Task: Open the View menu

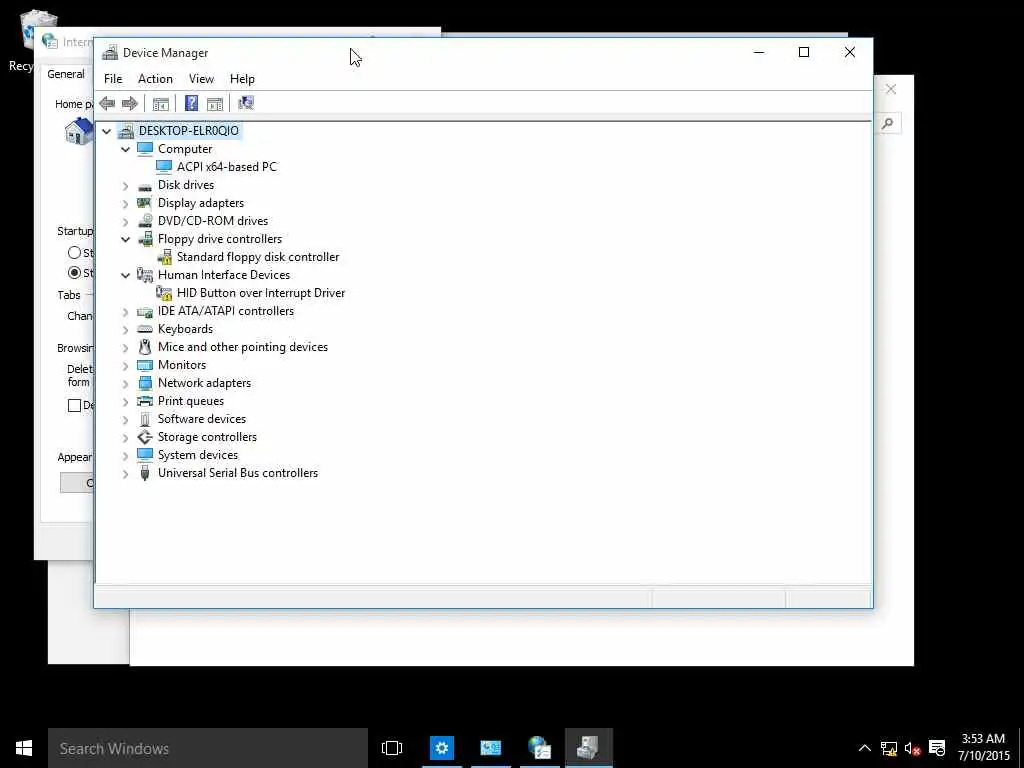Action: pyautogui.click(x=201, y=79)
